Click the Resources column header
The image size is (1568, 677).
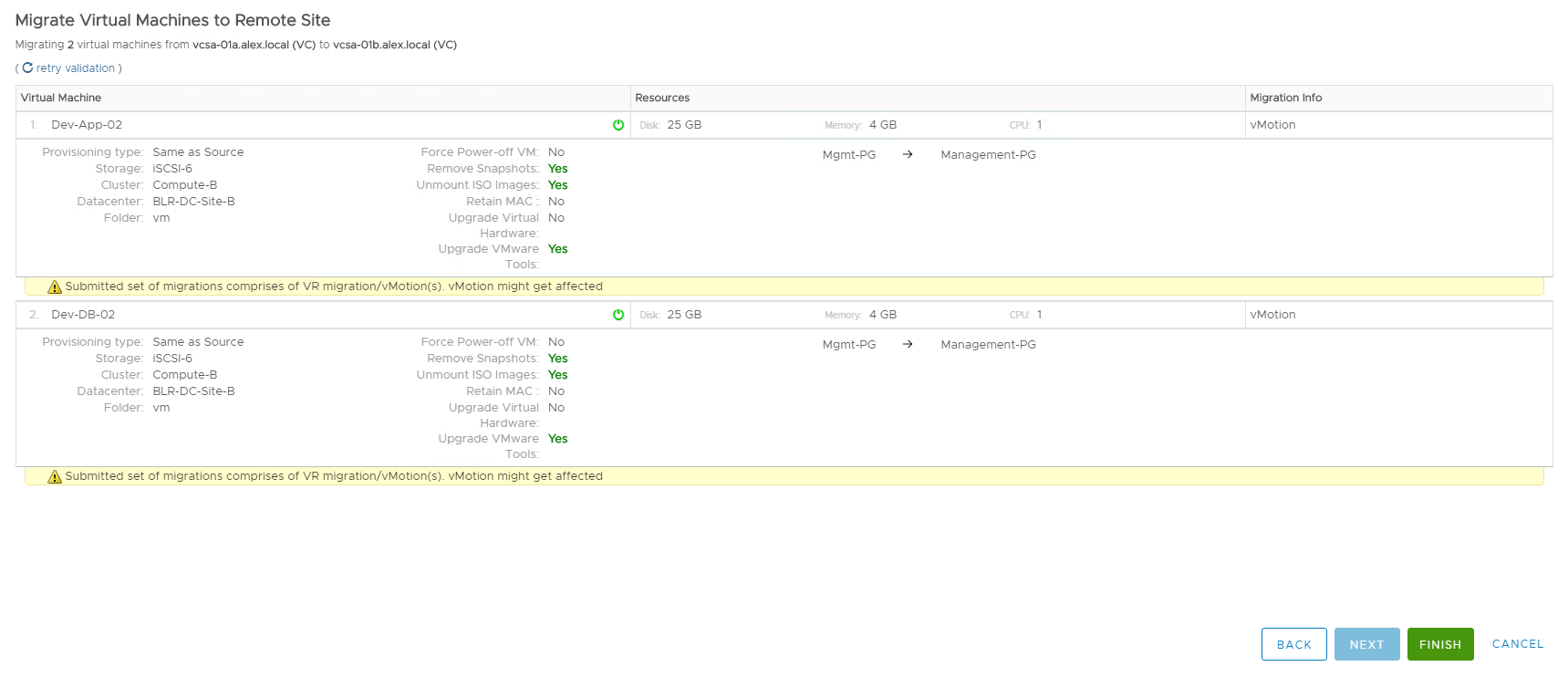[662, 98]
